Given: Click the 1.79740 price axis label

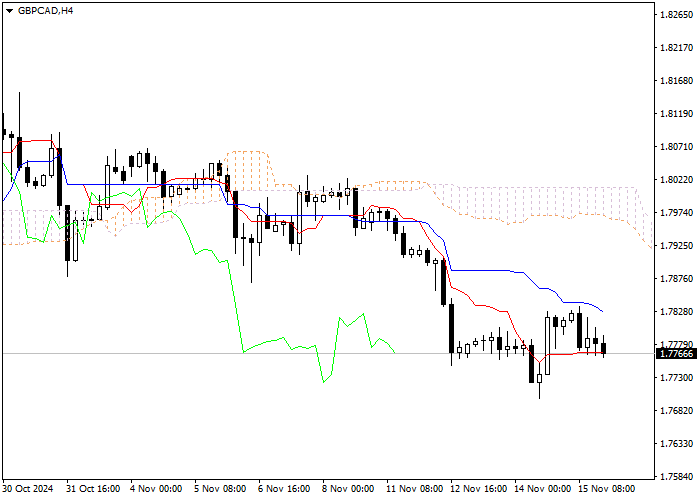Looking at the screenshot, I should (676, 212).
